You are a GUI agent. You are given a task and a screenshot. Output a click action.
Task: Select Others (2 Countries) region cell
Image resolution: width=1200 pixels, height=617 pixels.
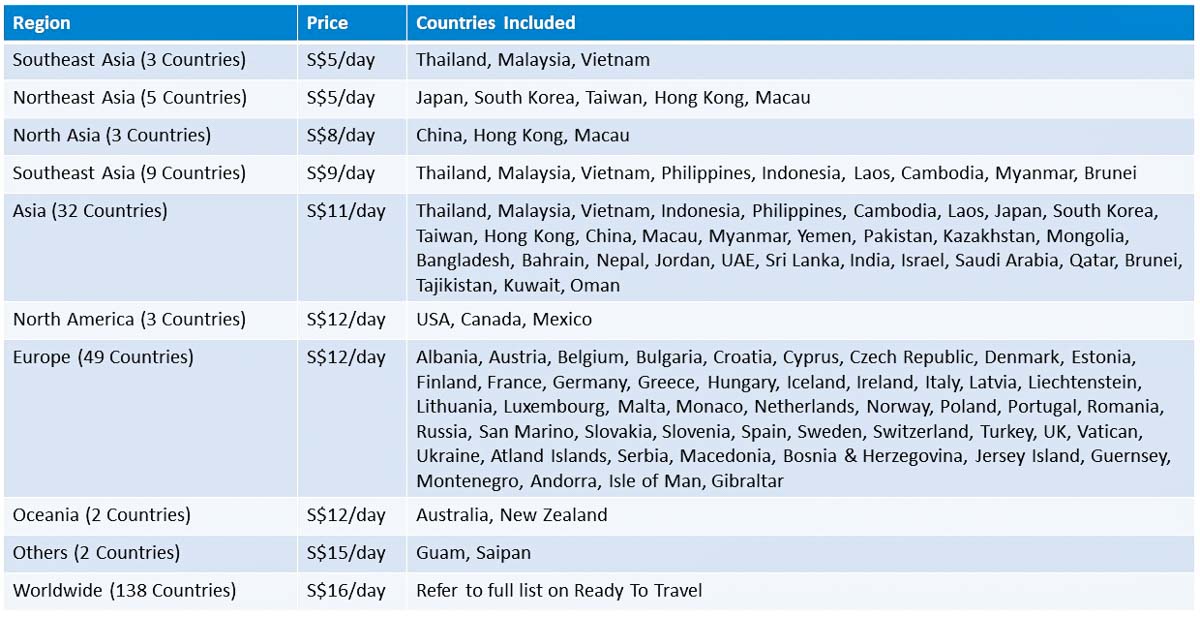click(x=150, y=553)
